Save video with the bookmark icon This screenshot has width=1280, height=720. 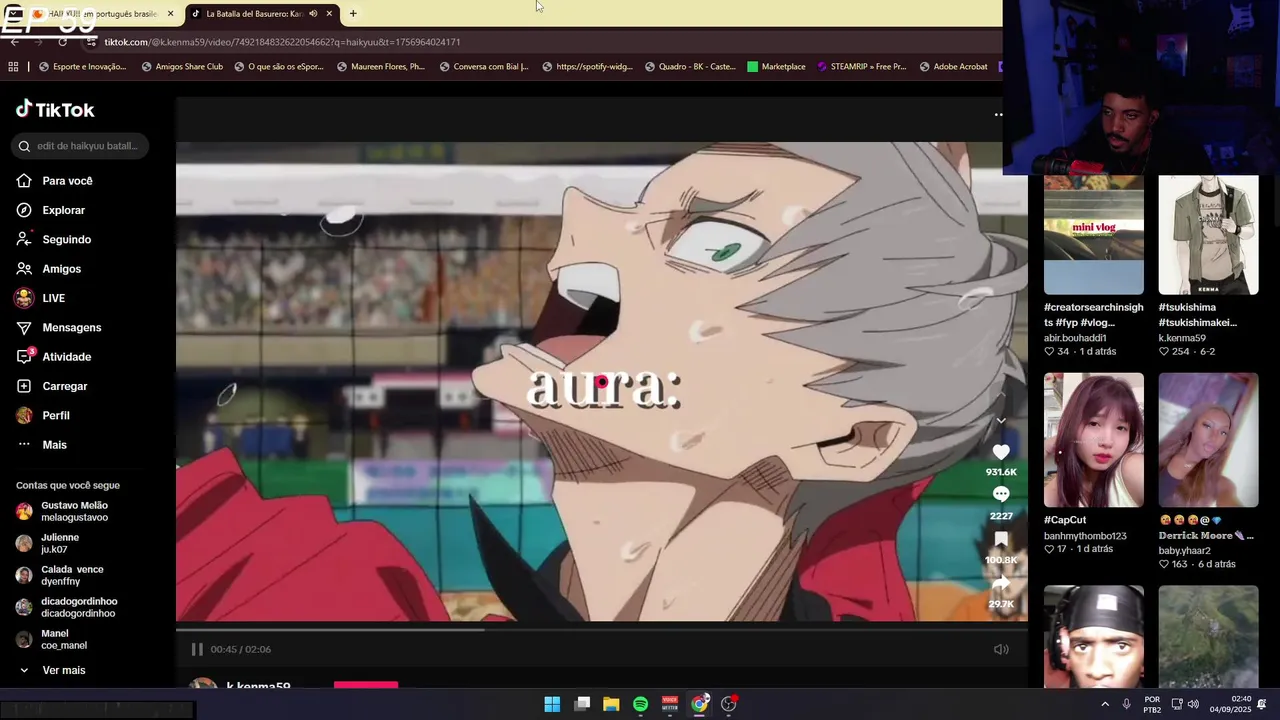click(1001, 540)
